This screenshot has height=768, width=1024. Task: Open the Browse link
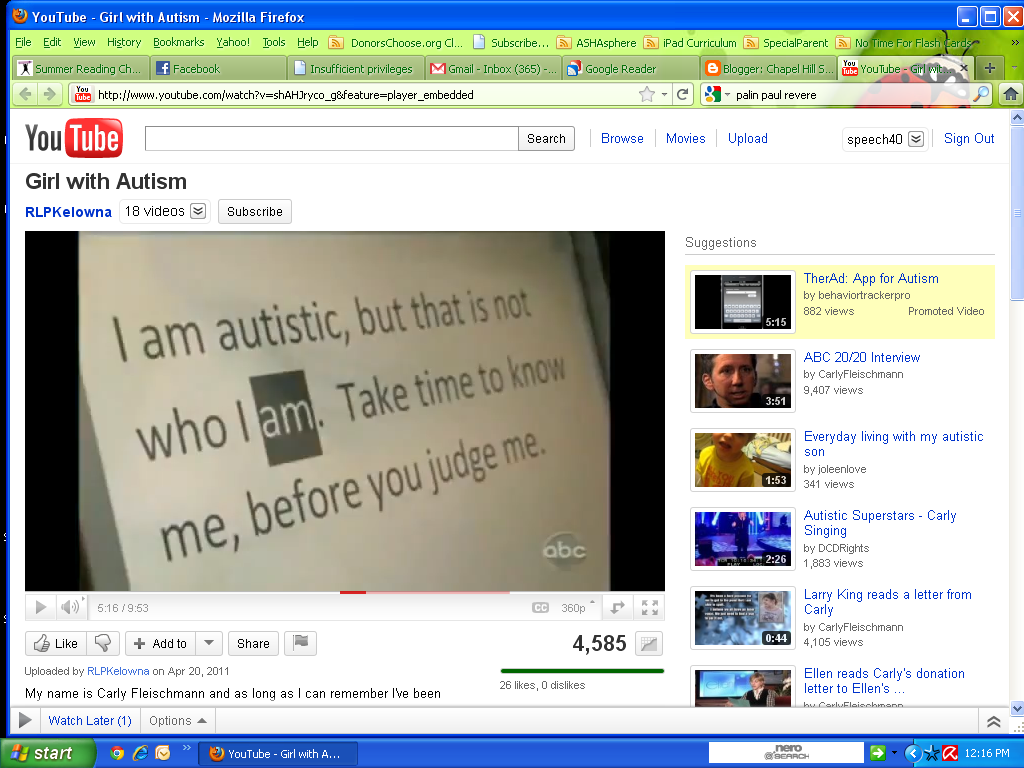pos(622,138)
